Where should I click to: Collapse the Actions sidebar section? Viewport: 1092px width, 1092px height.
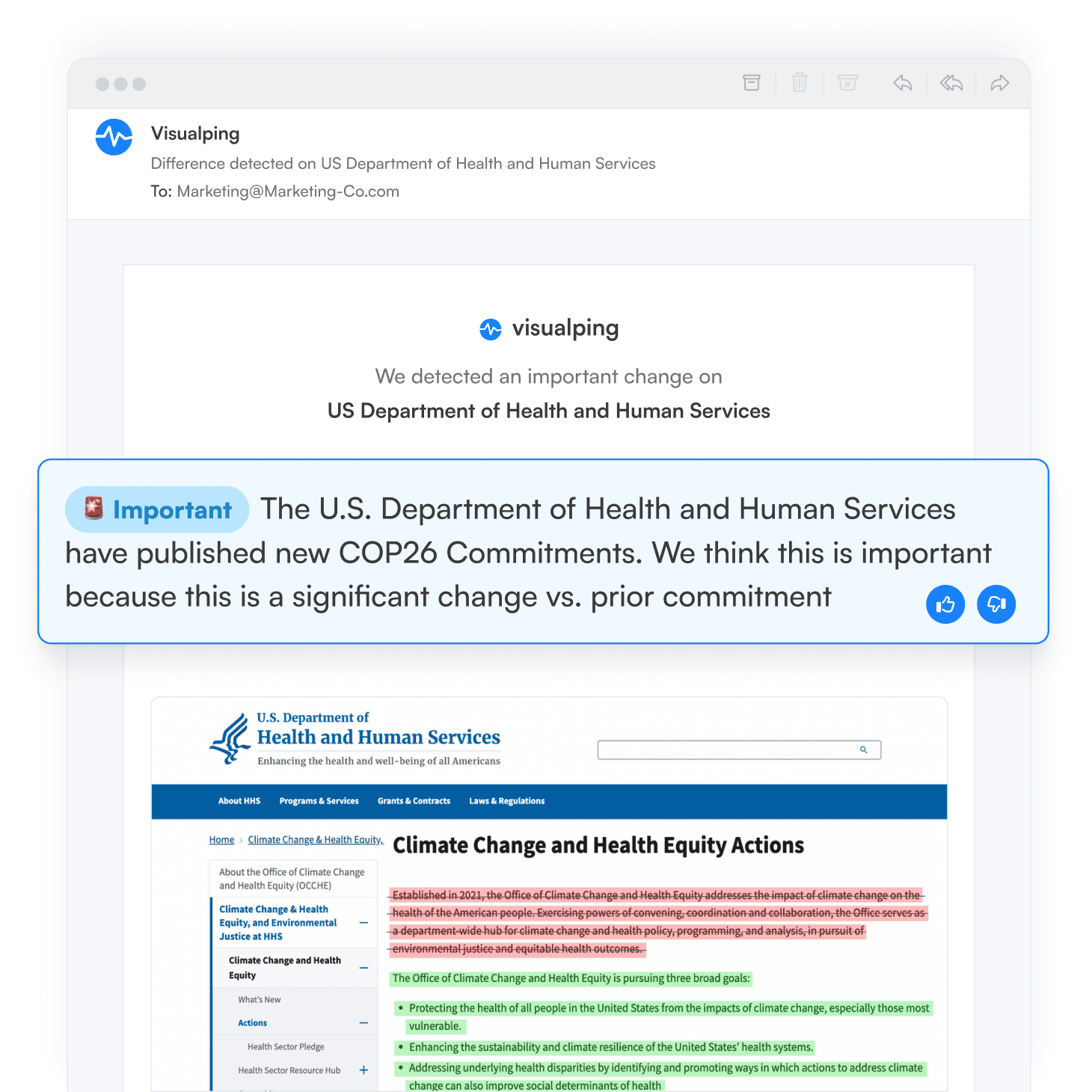(x=364, y=1023)
